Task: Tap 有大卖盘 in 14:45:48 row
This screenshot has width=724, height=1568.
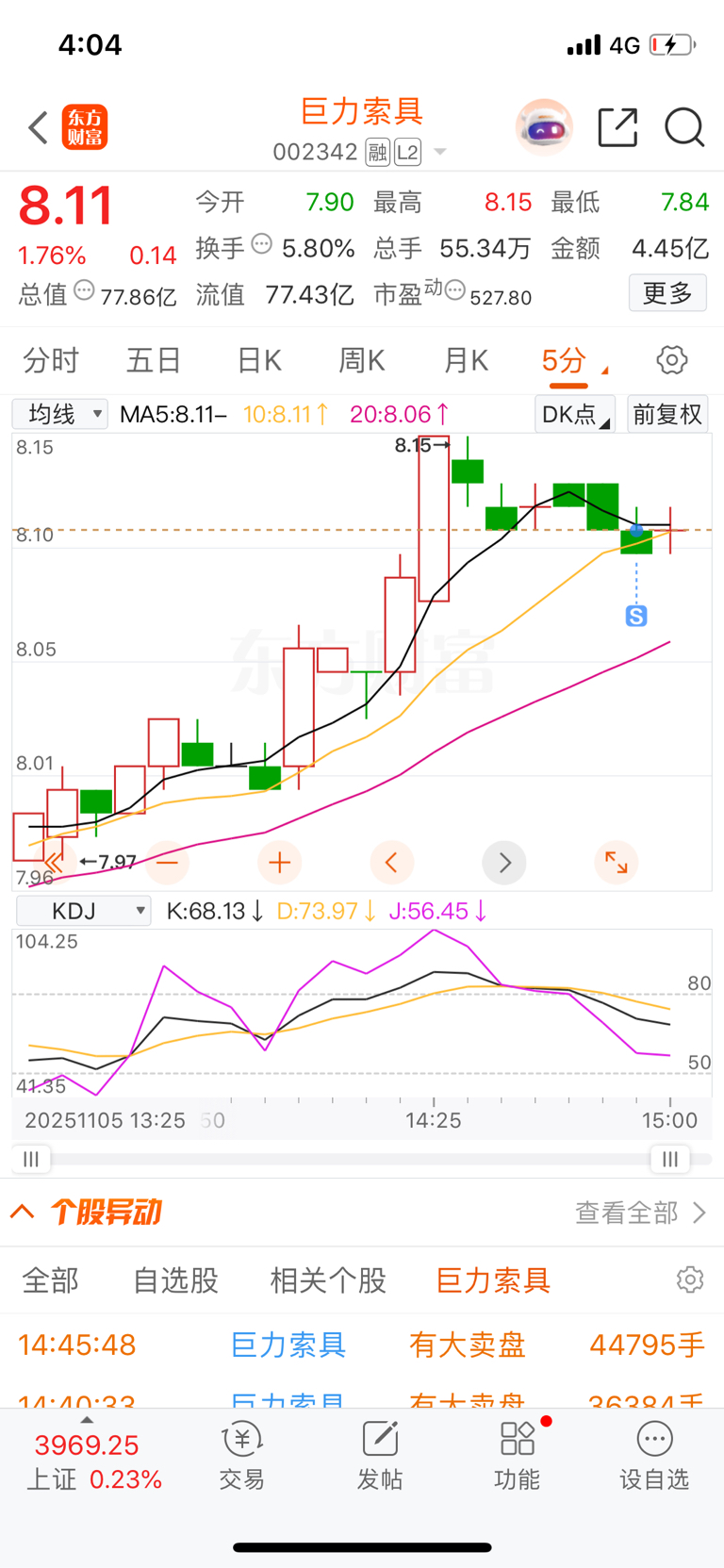Action: pyautogui.click(x=467, y=1345)
